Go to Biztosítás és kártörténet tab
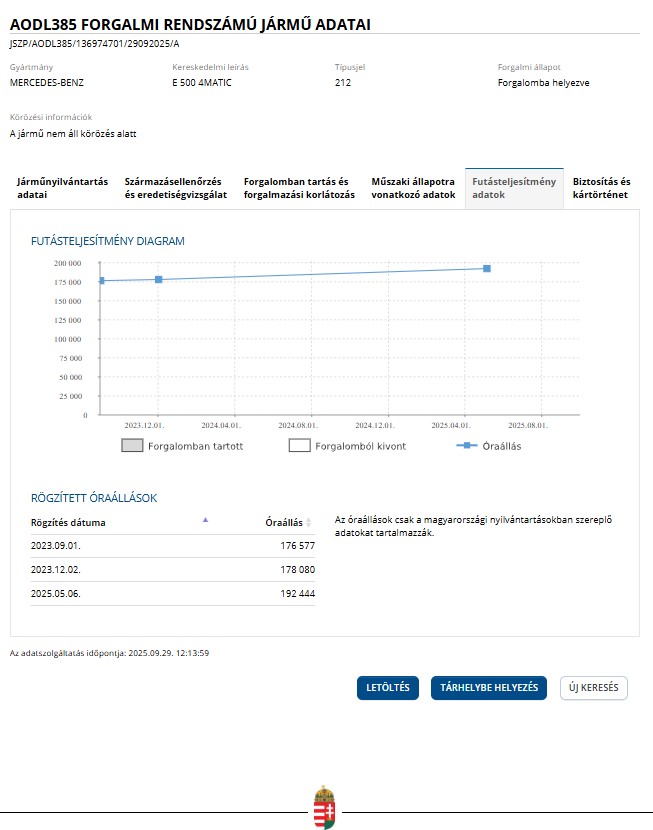The height and width of the screenshot is (830, 653). 602,188
